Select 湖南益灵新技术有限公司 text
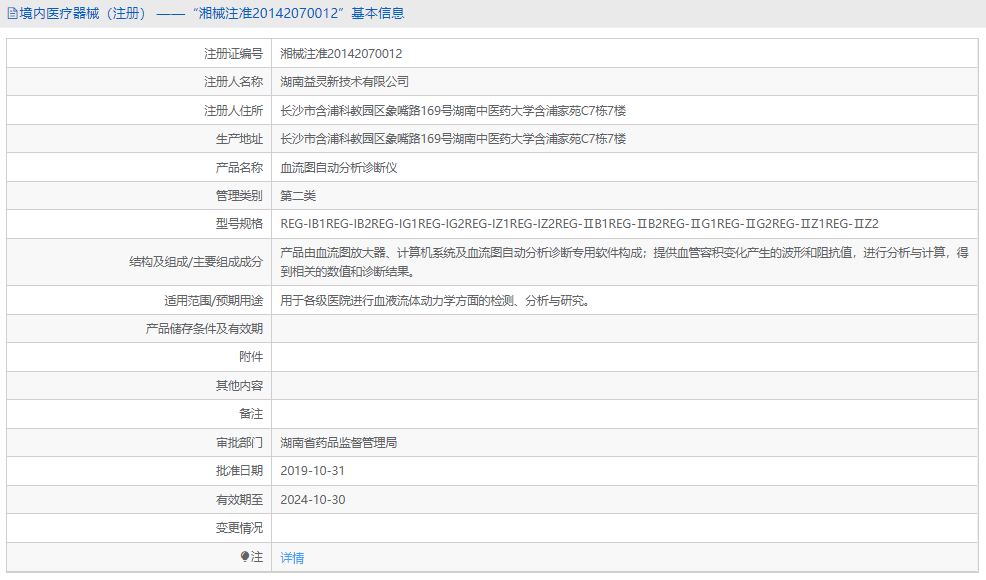The height and width of the screenshot is (580, 986). (345, 82)
